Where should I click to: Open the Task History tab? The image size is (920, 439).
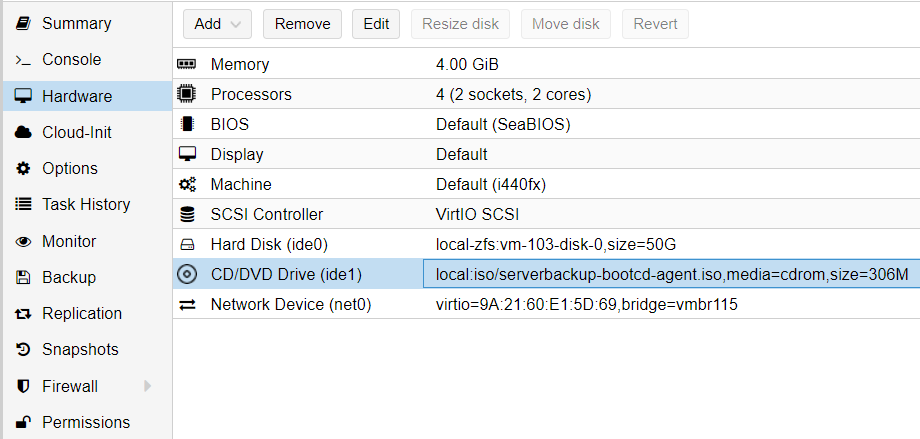click(x=87, y=205)
